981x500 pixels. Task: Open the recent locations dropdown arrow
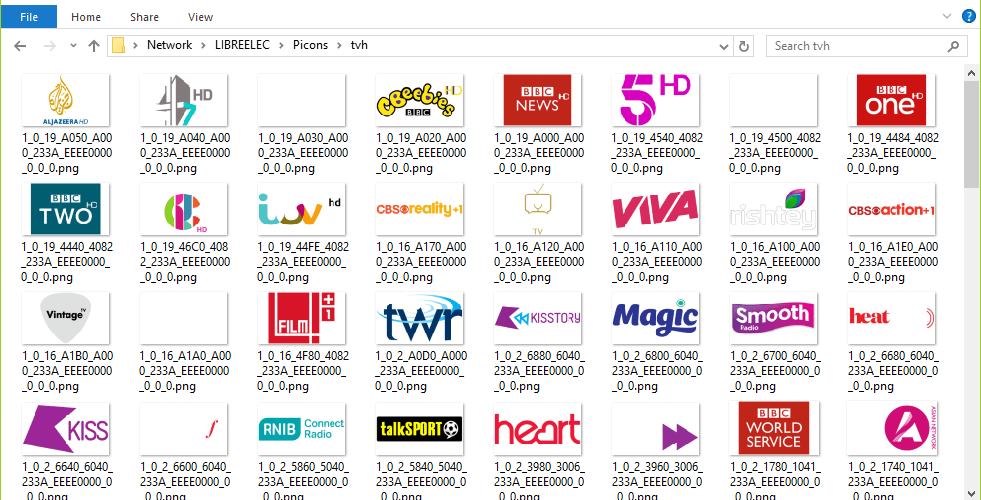[x=73, y=46]
